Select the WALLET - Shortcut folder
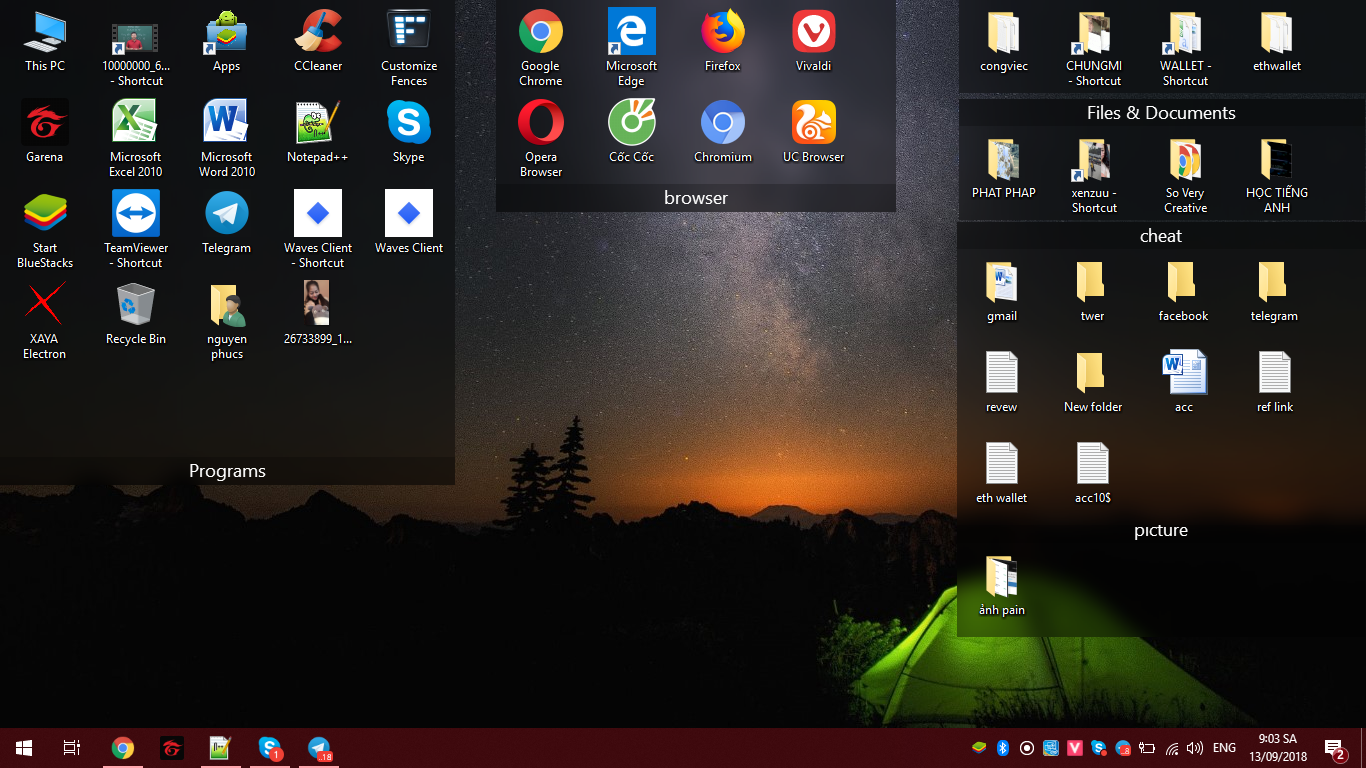This screenshot has width=1366, height=768. (1185, 48)
